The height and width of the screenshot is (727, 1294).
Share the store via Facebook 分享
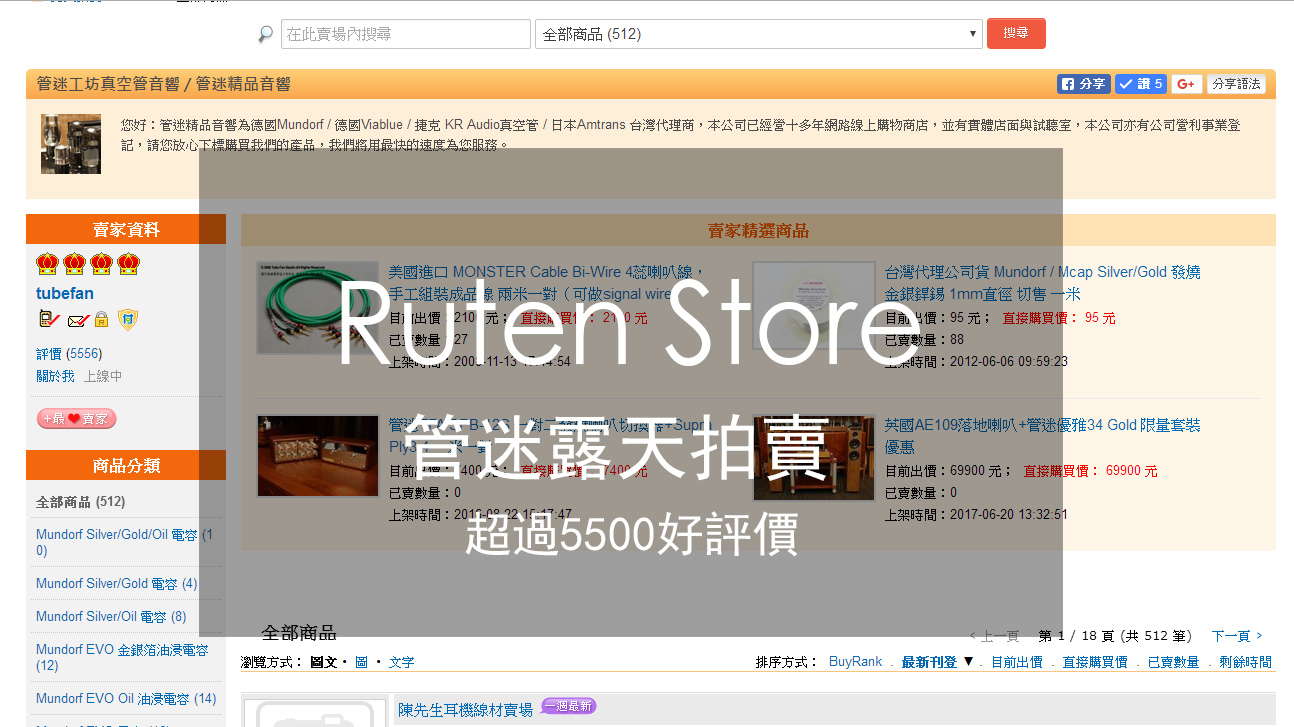point(1083,84)
